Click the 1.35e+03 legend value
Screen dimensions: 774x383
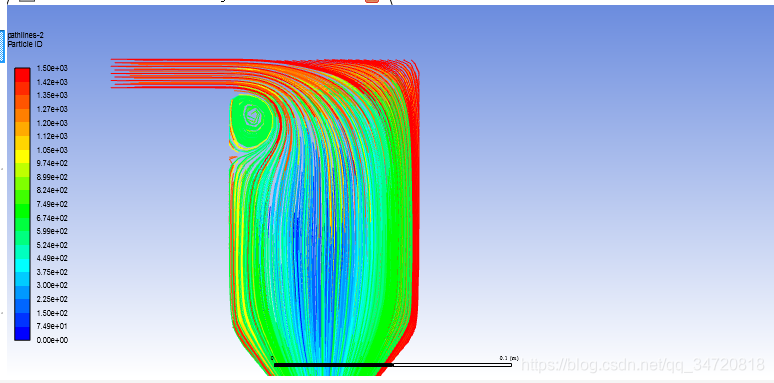(52, 95)
